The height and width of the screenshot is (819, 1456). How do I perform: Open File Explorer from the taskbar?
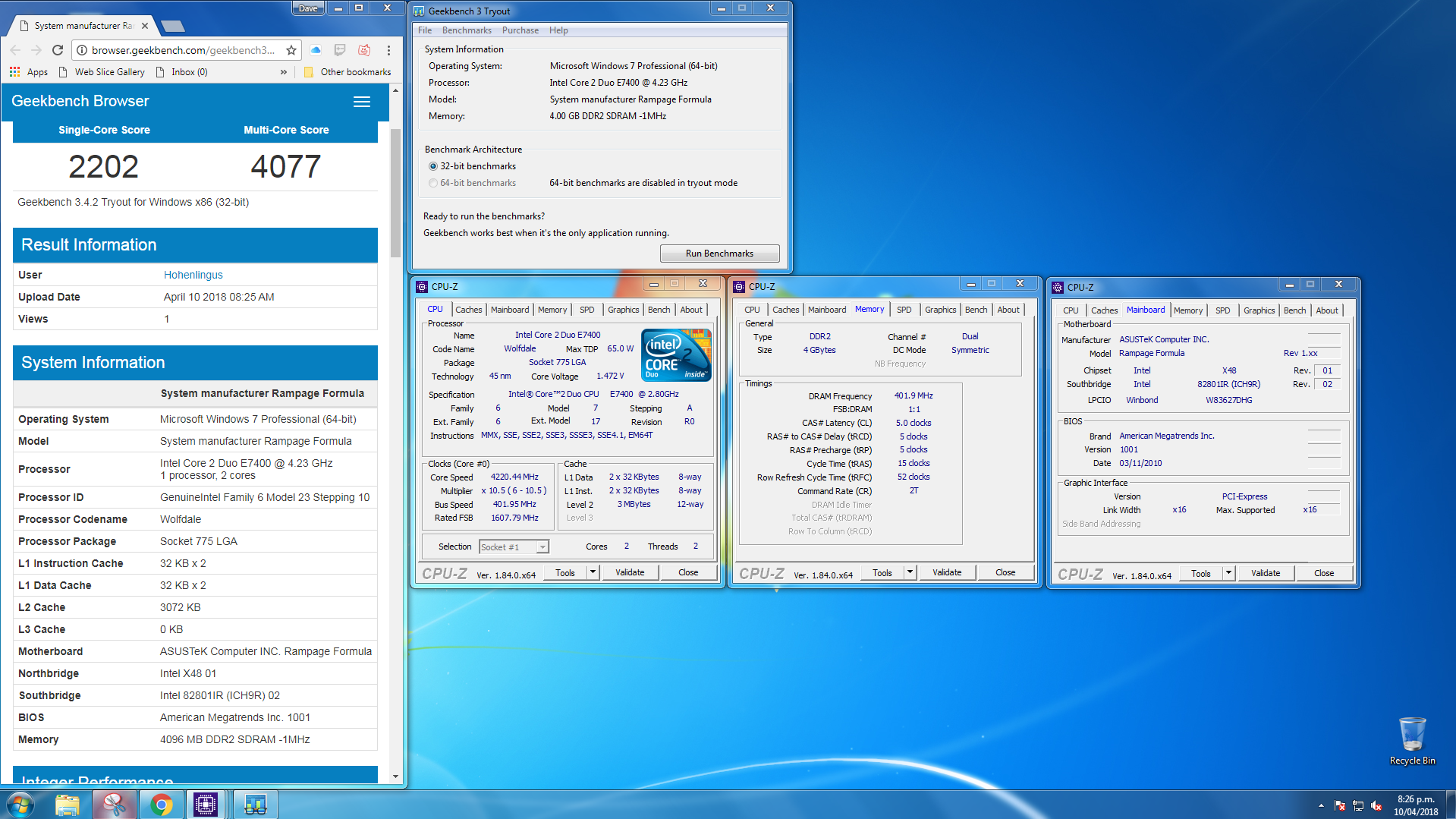pyautogui.click(x=68, y=805)
